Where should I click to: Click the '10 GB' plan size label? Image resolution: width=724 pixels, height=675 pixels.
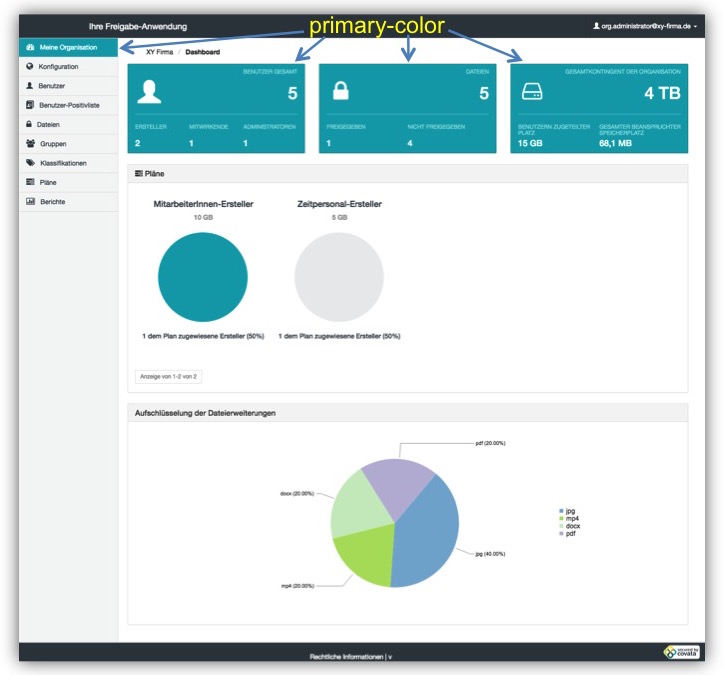(203, 217)
